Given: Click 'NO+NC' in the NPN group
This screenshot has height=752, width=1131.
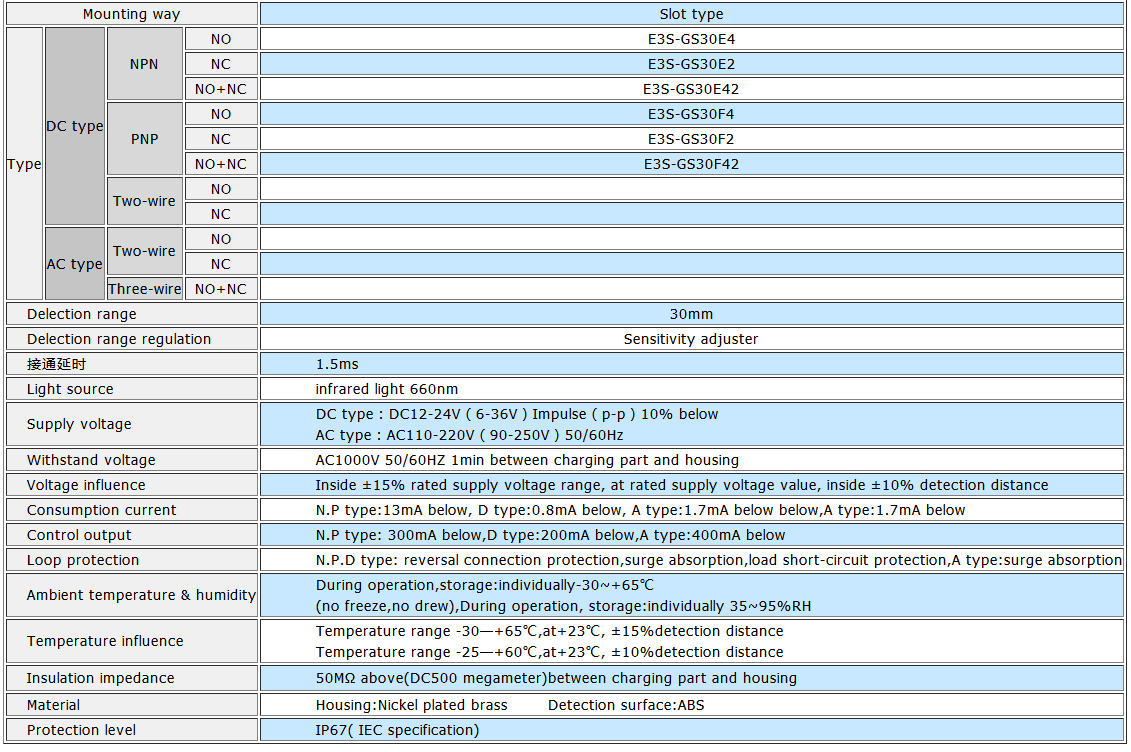Looking at the screenshot, I should 221,89.
